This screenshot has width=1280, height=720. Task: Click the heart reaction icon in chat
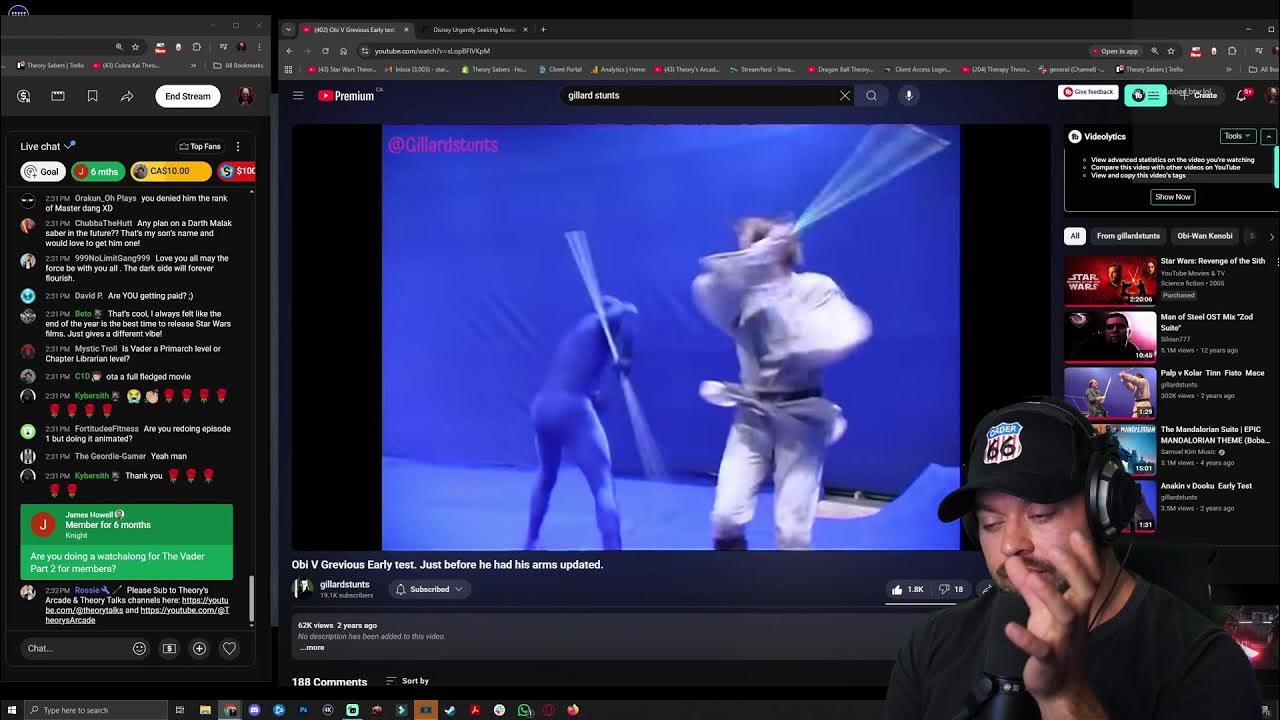tap(229, 648)
